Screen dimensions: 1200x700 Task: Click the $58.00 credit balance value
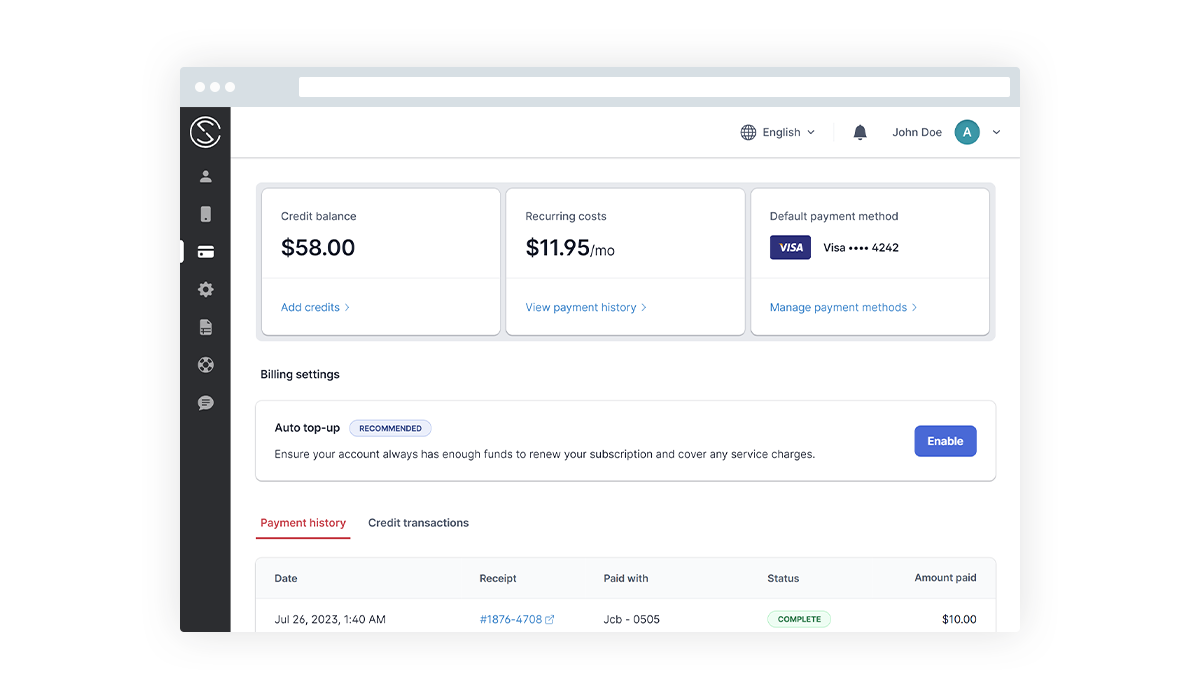tap(318, 248)
